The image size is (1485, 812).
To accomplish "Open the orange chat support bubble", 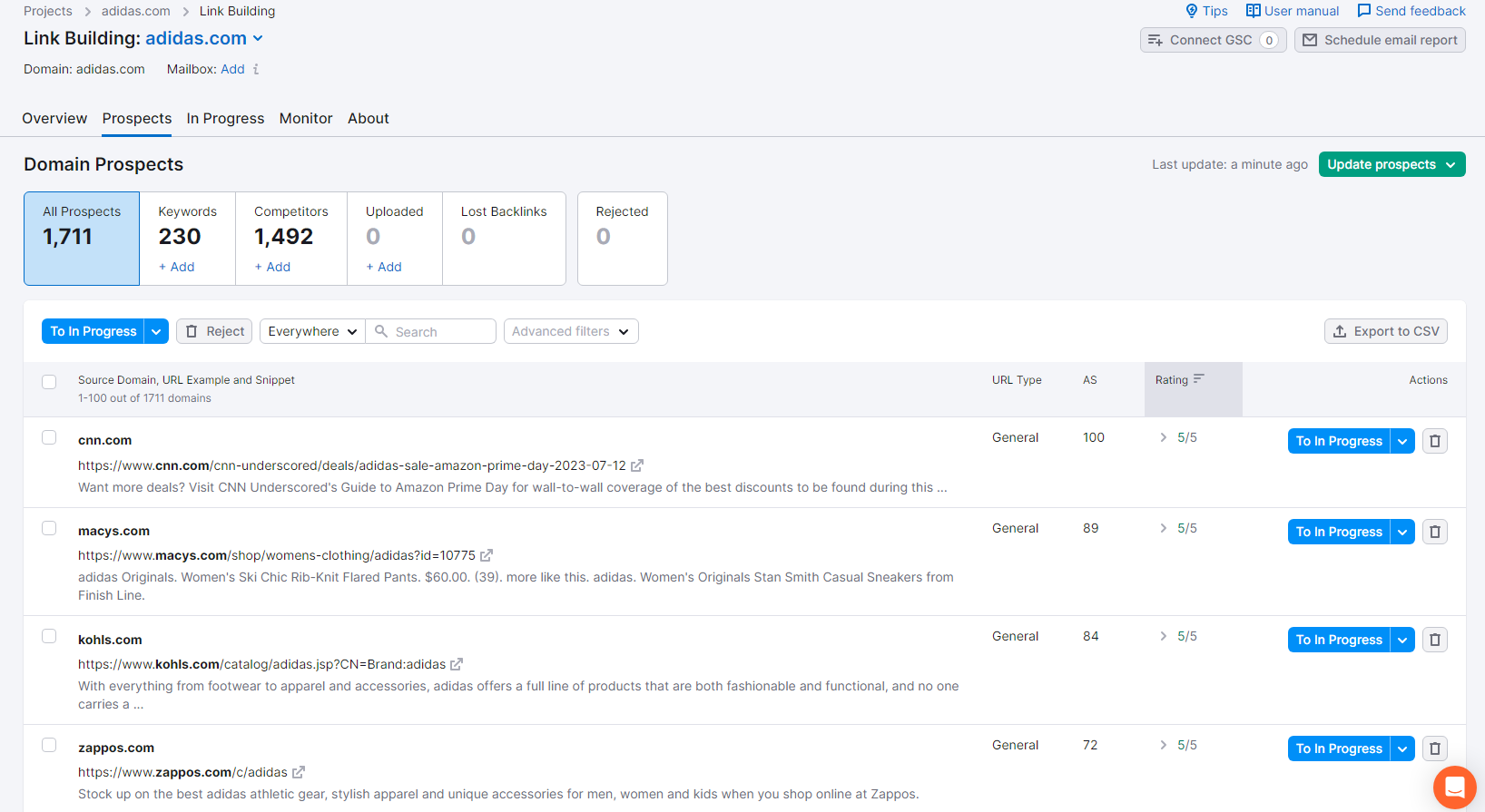I will [1454, 787].
